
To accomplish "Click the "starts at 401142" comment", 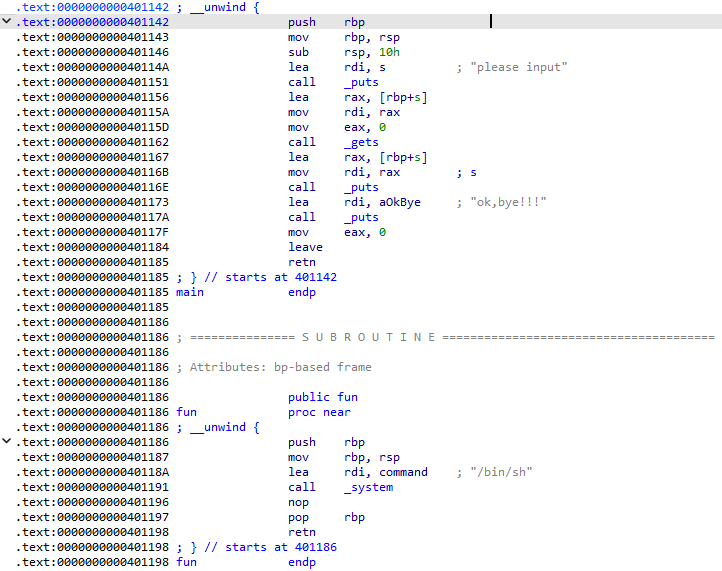I will (262, 277).
